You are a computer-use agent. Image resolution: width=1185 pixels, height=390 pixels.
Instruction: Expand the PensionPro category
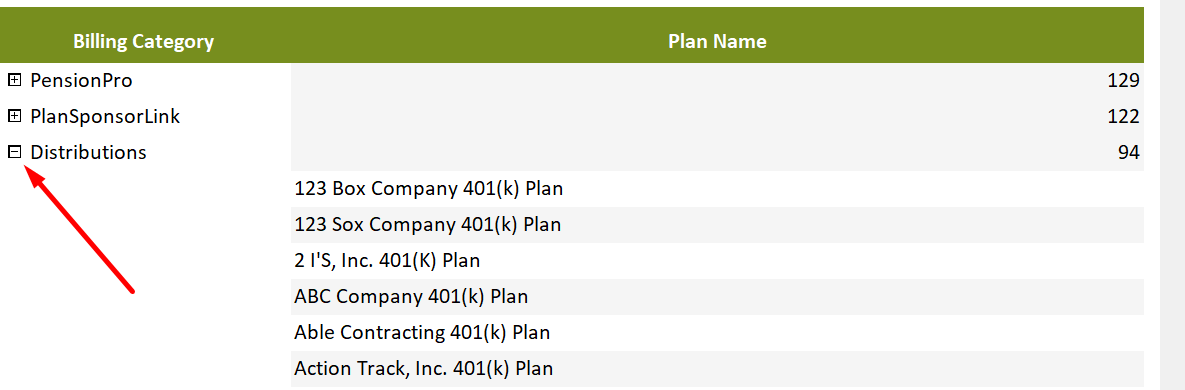pyautogui.click(x=14, y=80)
